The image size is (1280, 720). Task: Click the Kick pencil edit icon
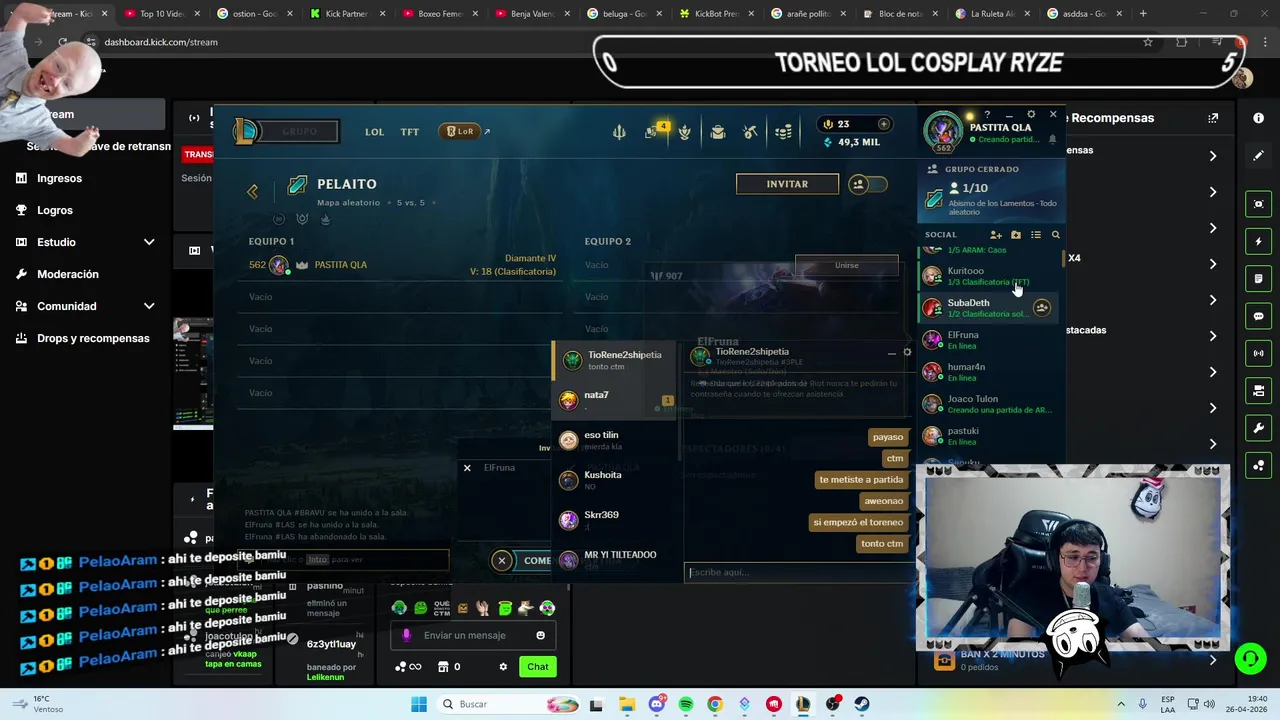tap(1258, 156)
